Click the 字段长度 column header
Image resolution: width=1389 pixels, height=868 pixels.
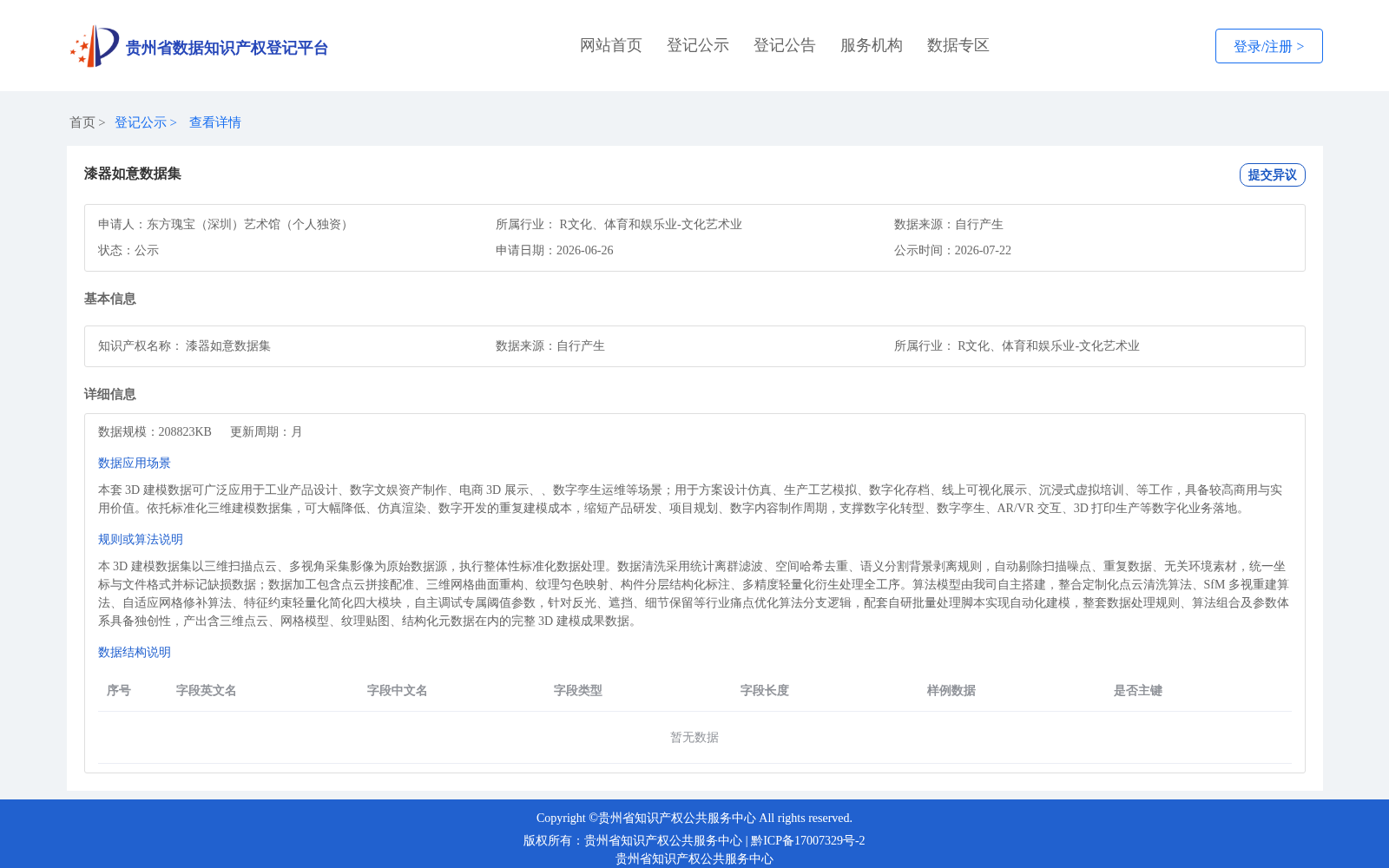click(x=765, y=690)
